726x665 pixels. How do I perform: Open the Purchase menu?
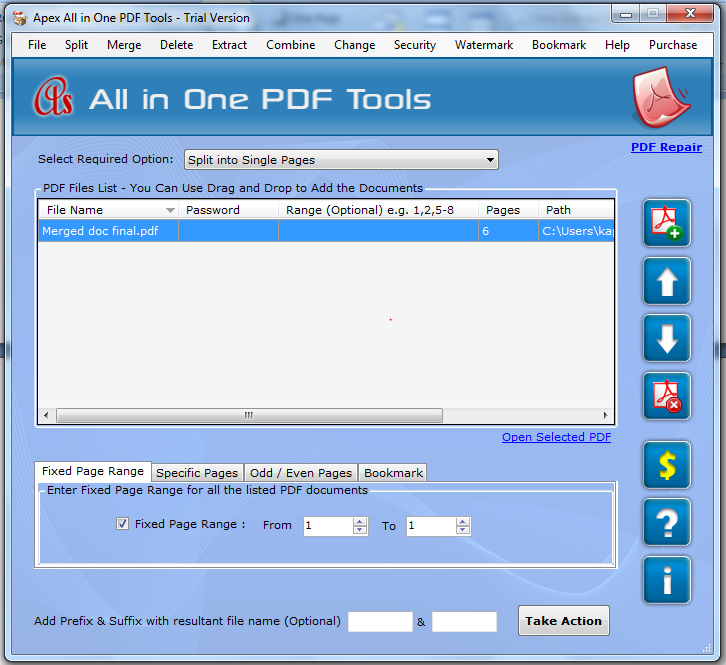click(673, 45)
